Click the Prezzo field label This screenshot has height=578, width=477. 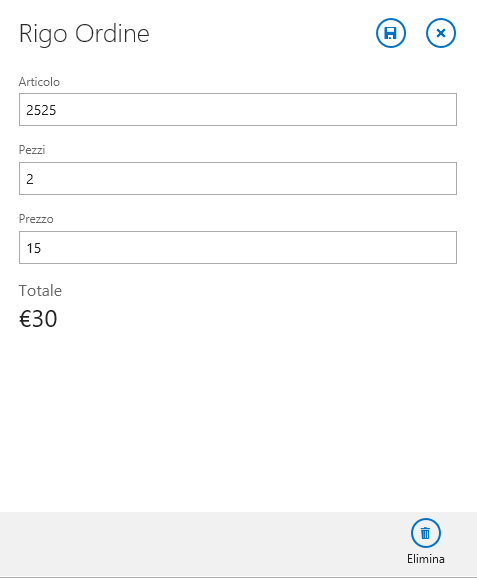pos(36,219)
